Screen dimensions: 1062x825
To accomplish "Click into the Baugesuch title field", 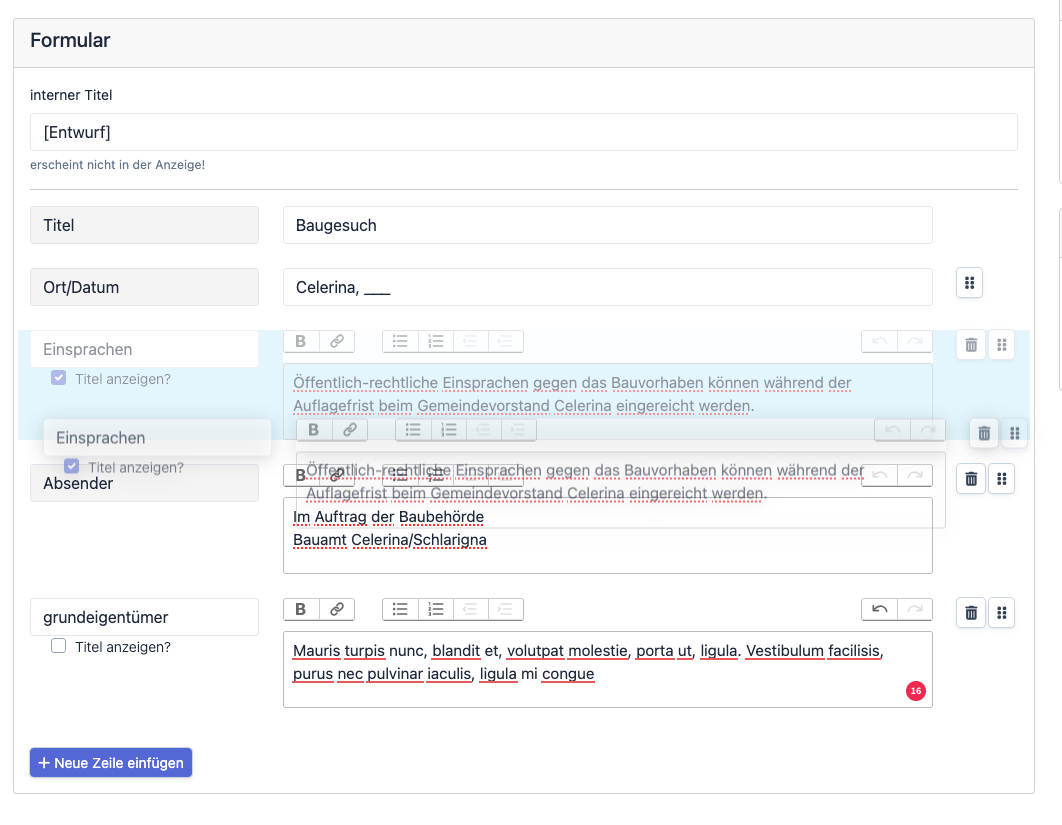I will tap(607, 225).
